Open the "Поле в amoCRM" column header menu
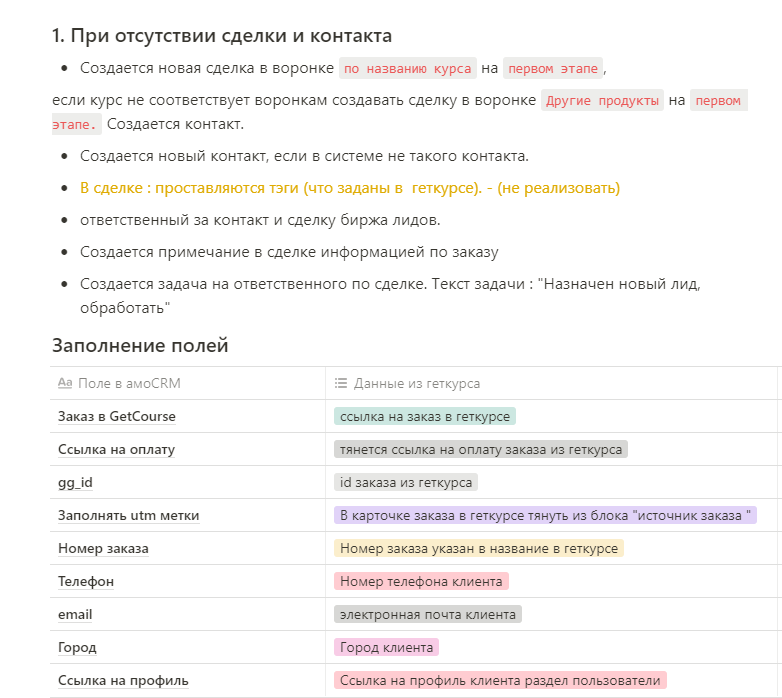 point(129,383)
